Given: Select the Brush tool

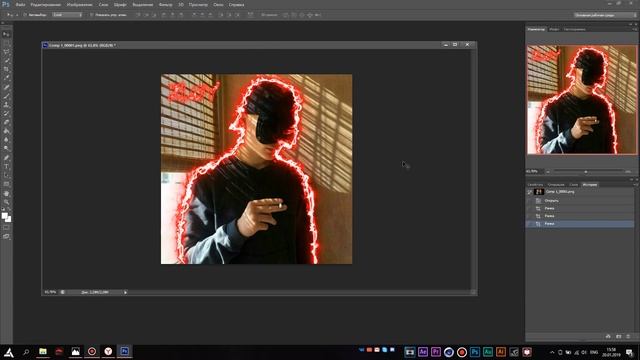Looking at the screenshot, I should coord(6,96).
